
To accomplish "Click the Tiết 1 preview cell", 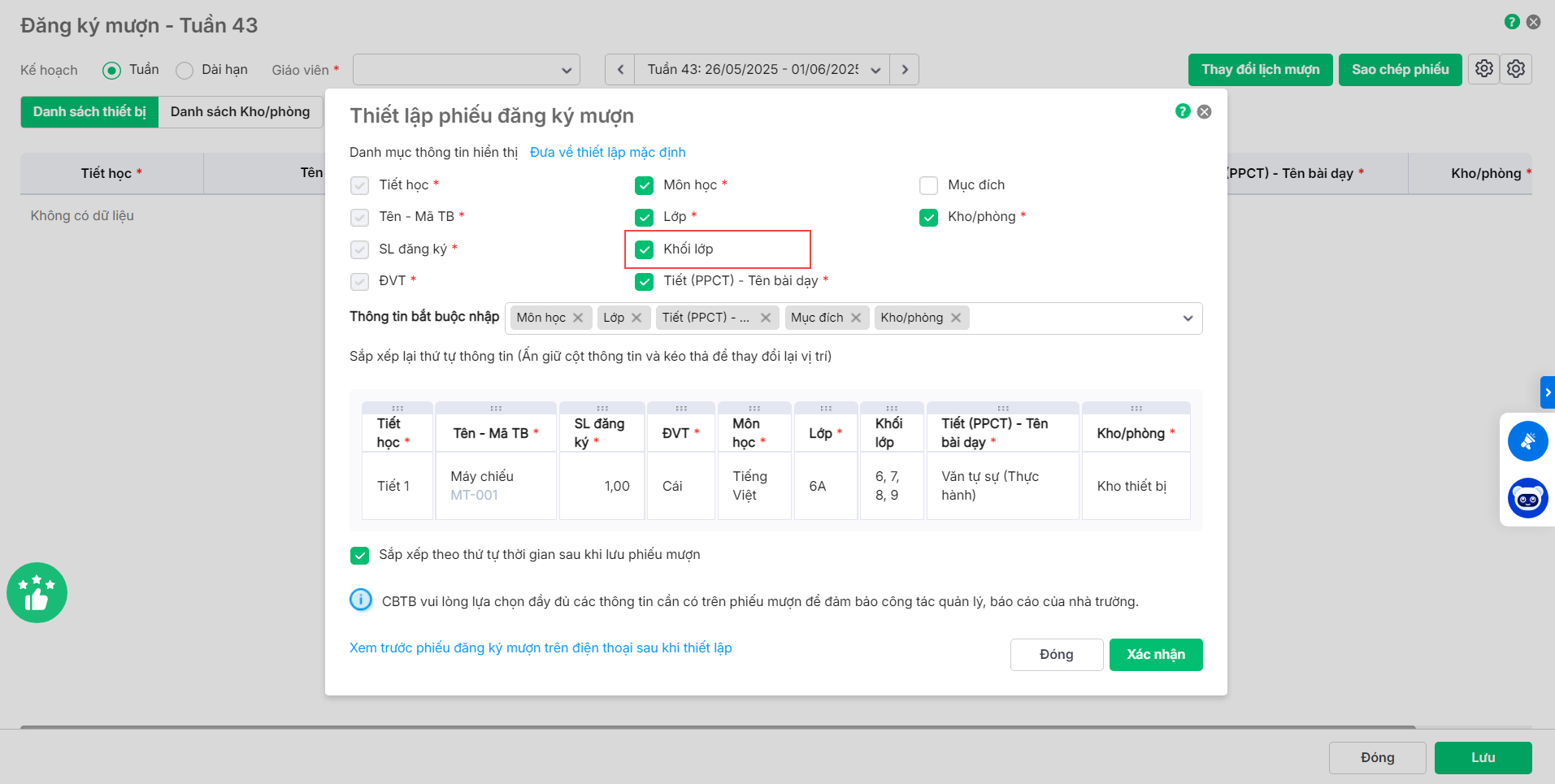I will pyautogui.click(x=397, y=486).
